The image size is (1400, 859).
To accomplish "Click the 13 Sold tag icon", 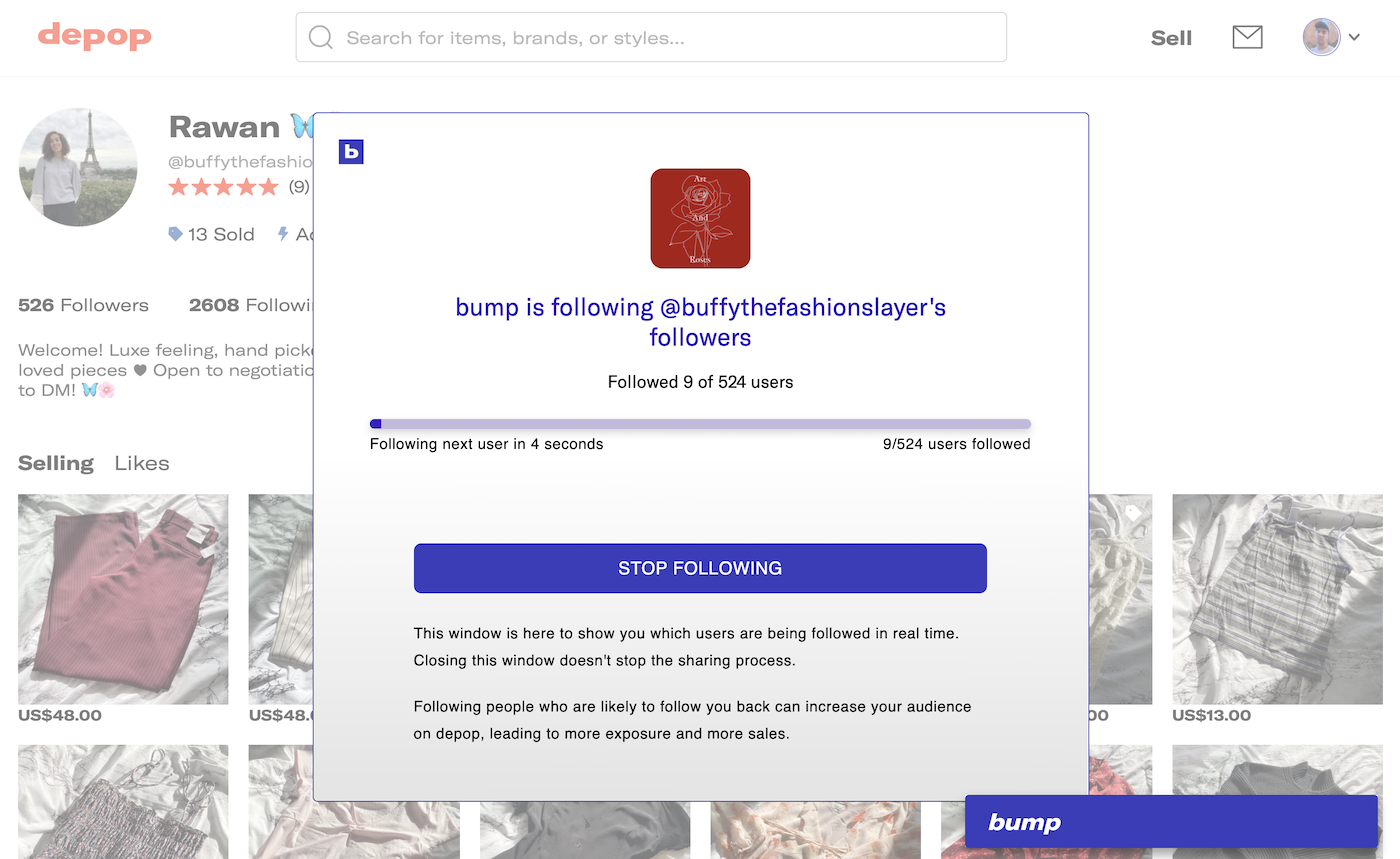I will coord(176,234).
